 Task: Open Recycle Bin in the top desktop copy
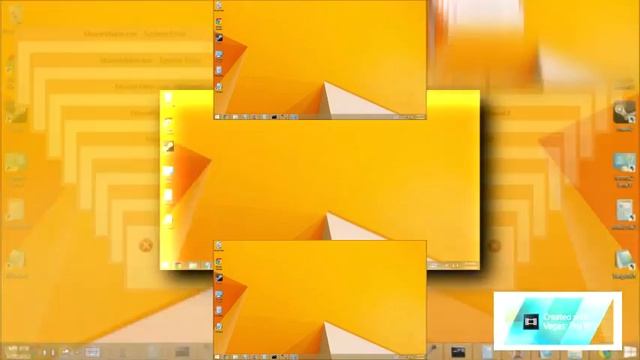(x=219, y=5)
